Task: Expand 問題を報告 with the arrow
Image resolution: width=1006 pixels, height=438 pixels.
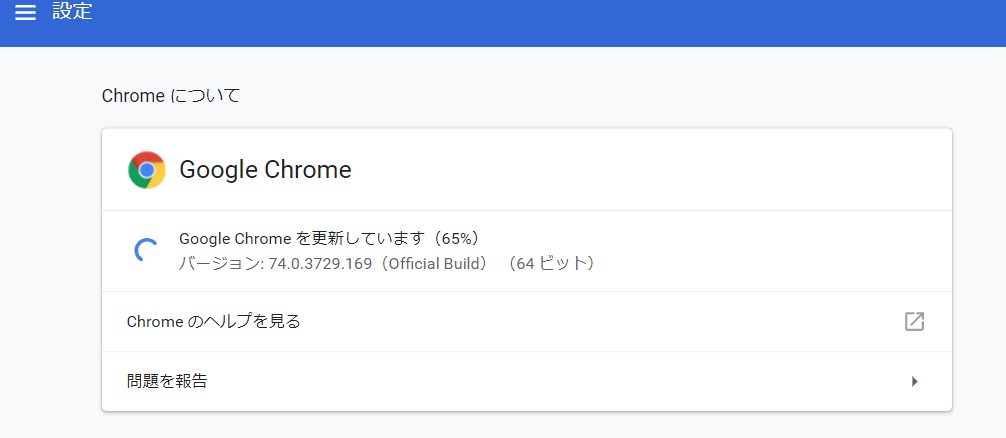Action: [x=914, y=381]
